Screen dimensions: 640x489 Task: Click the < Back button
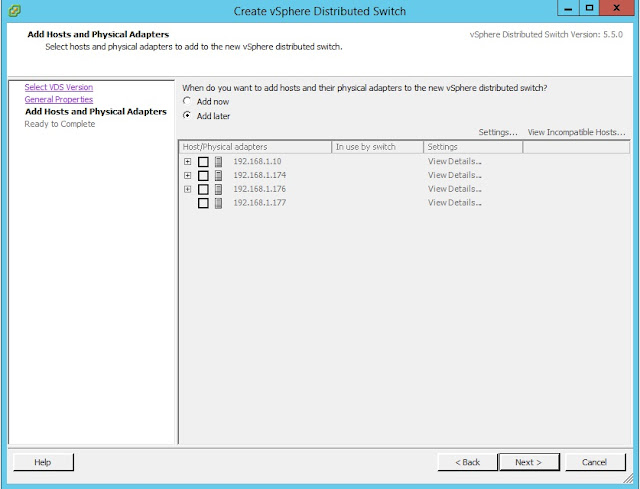(x=467, y=462)
